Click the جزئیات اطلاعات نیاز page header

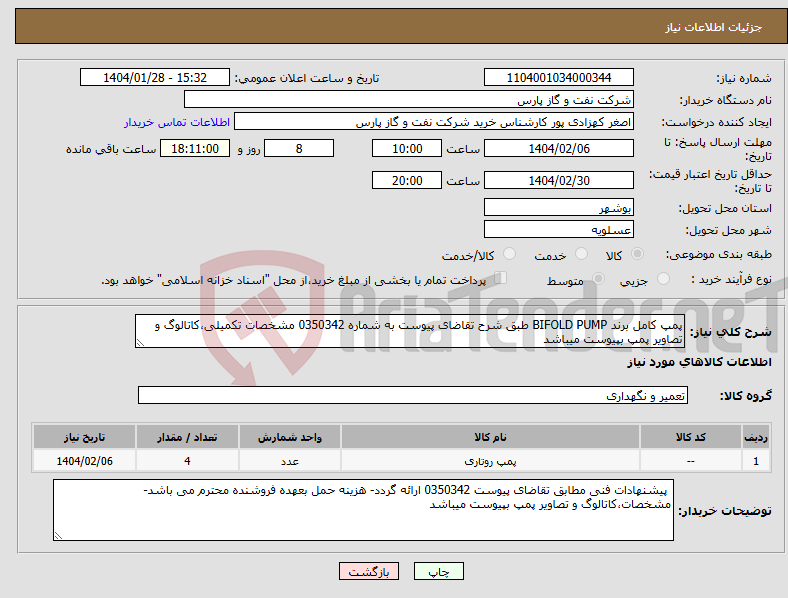point(714,27)
